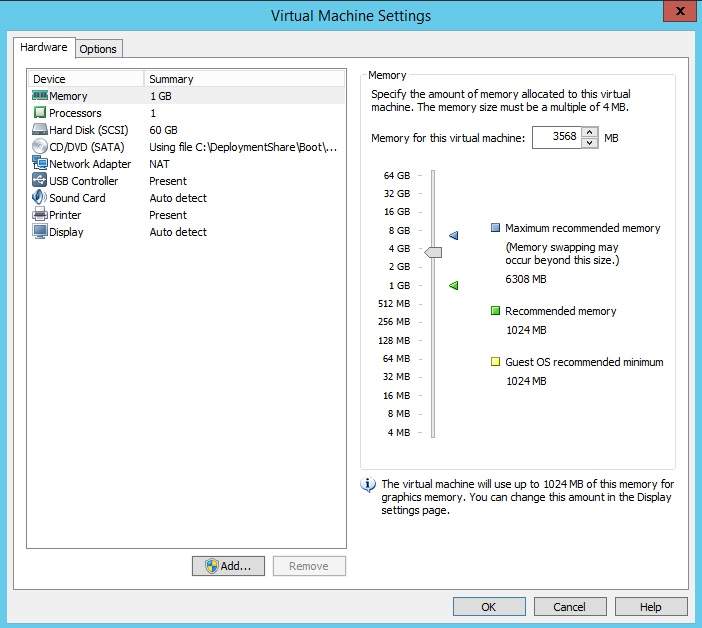Select the USB Controller icon
This screenshot has width=702, height=628.
[40, 181]
